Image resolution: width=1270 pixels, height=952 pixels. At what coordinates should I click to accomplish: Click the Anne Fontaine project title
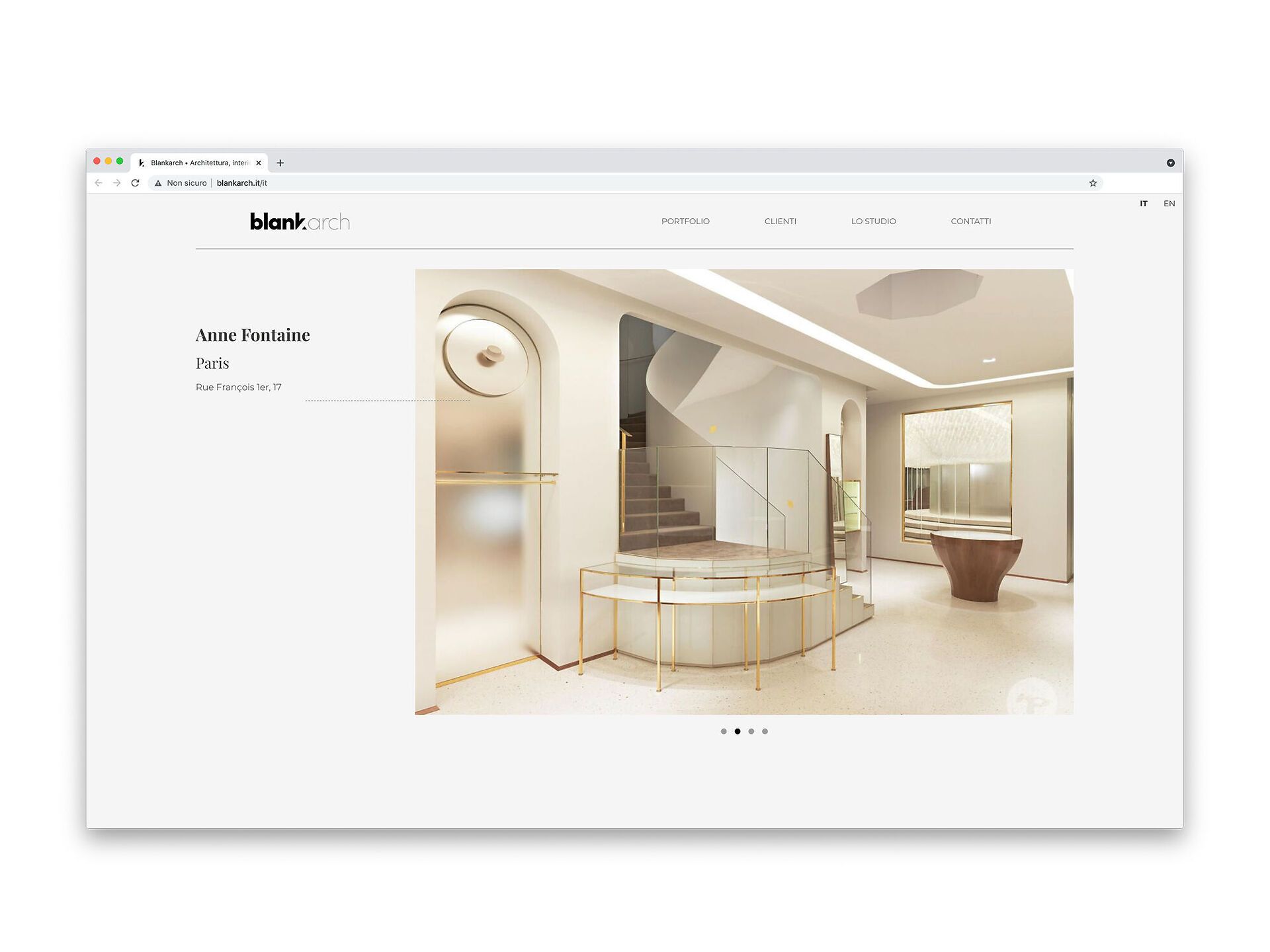click(x=253, y=335)
